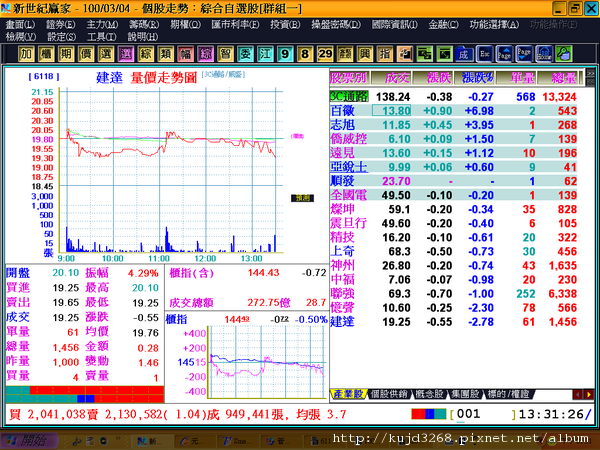Click the cyan 委 toolbar icon
Viewport: 600px width, 450px height.
tap(245, 54)
